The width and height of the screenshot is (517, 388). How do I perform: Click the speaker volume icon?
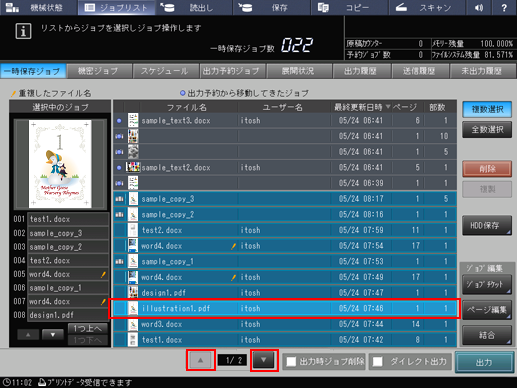point(479,7)
